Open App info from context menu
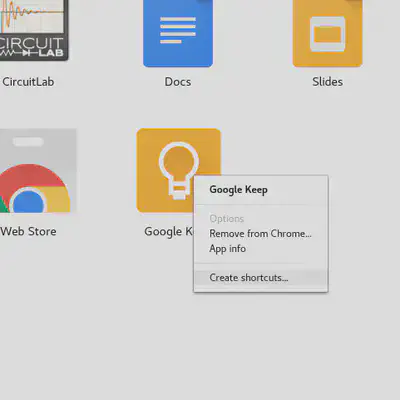 [261, 249]
